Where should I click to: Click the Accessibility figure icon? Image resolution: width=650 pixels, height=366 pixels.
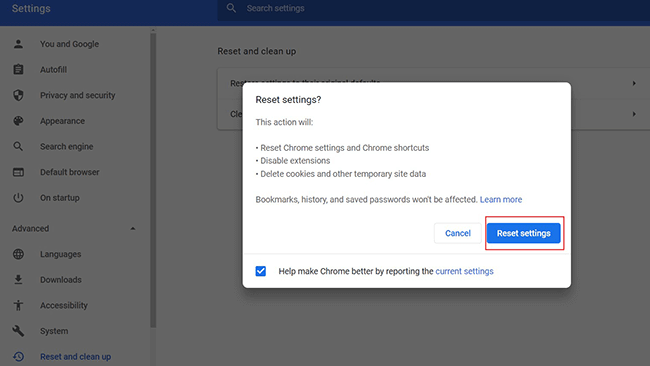(18, 305)
